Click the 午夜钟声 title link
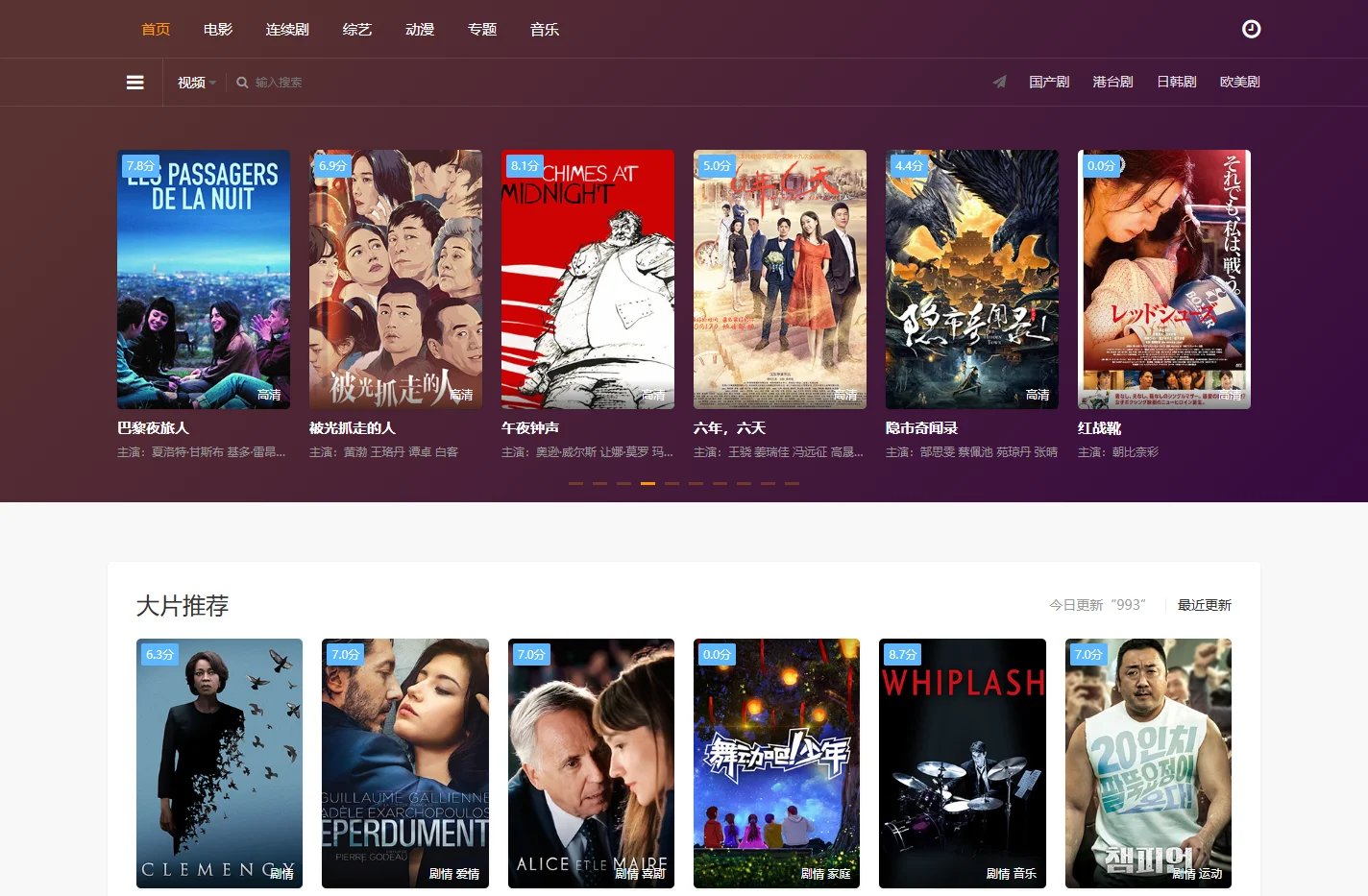The image size is (1368, 896). [x=530, y=428]
